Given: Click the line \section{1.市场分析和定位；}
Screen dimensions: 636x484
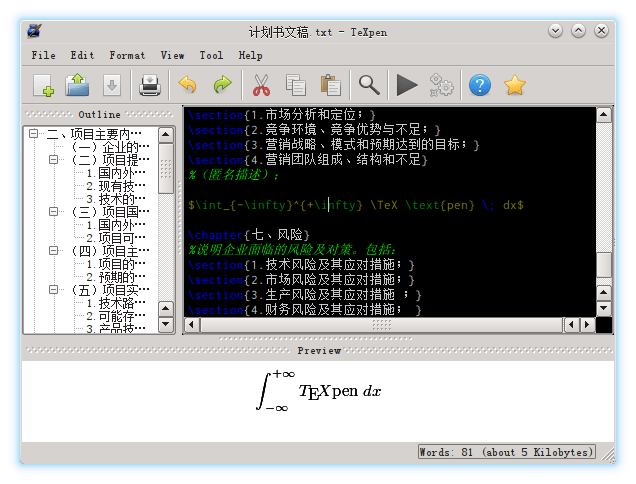Looking at the screenshot, I should click(x=281, y=115).
